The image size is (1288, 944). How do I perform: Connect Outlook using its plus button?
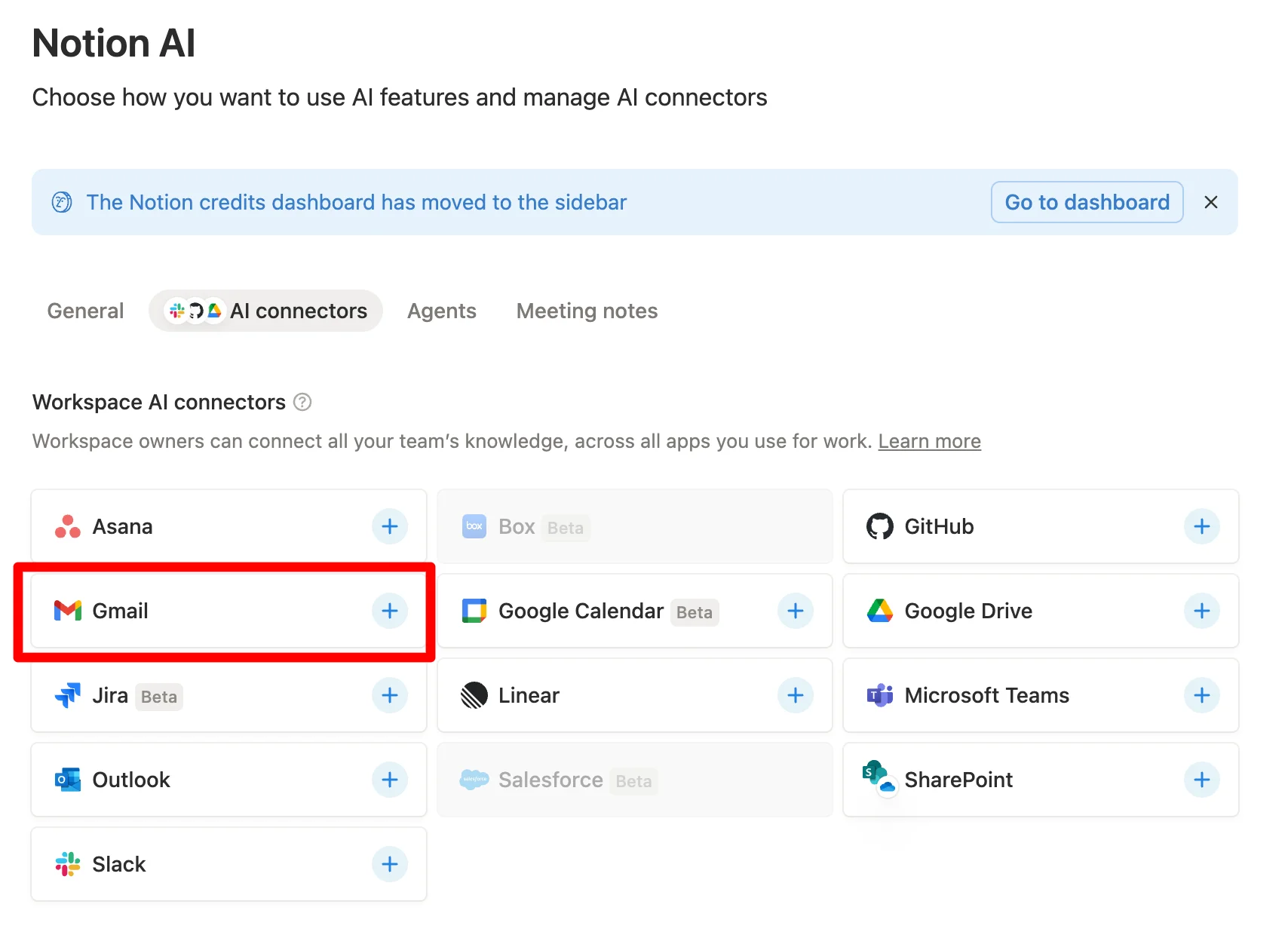(x=390, y=780)
